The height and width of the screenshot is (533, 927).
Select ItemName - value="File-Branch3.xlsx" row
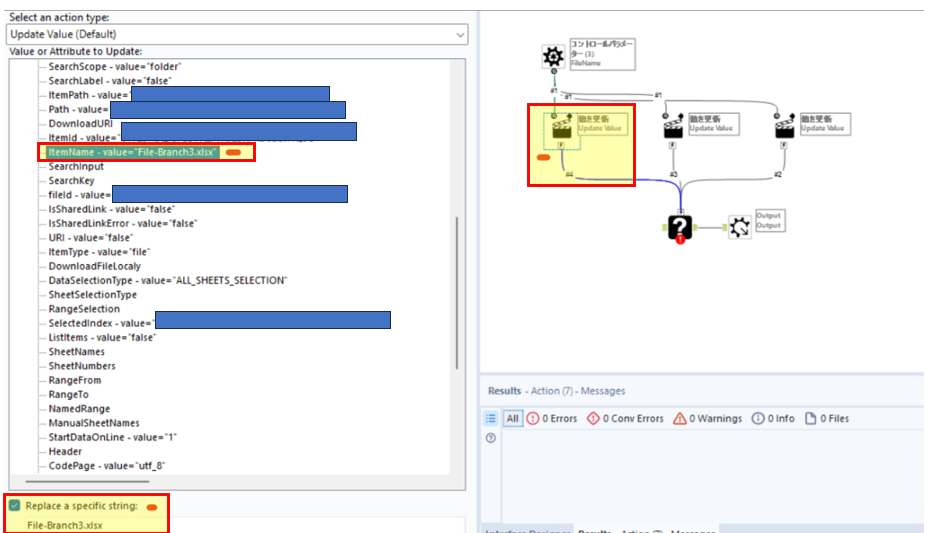coord(132,152)
